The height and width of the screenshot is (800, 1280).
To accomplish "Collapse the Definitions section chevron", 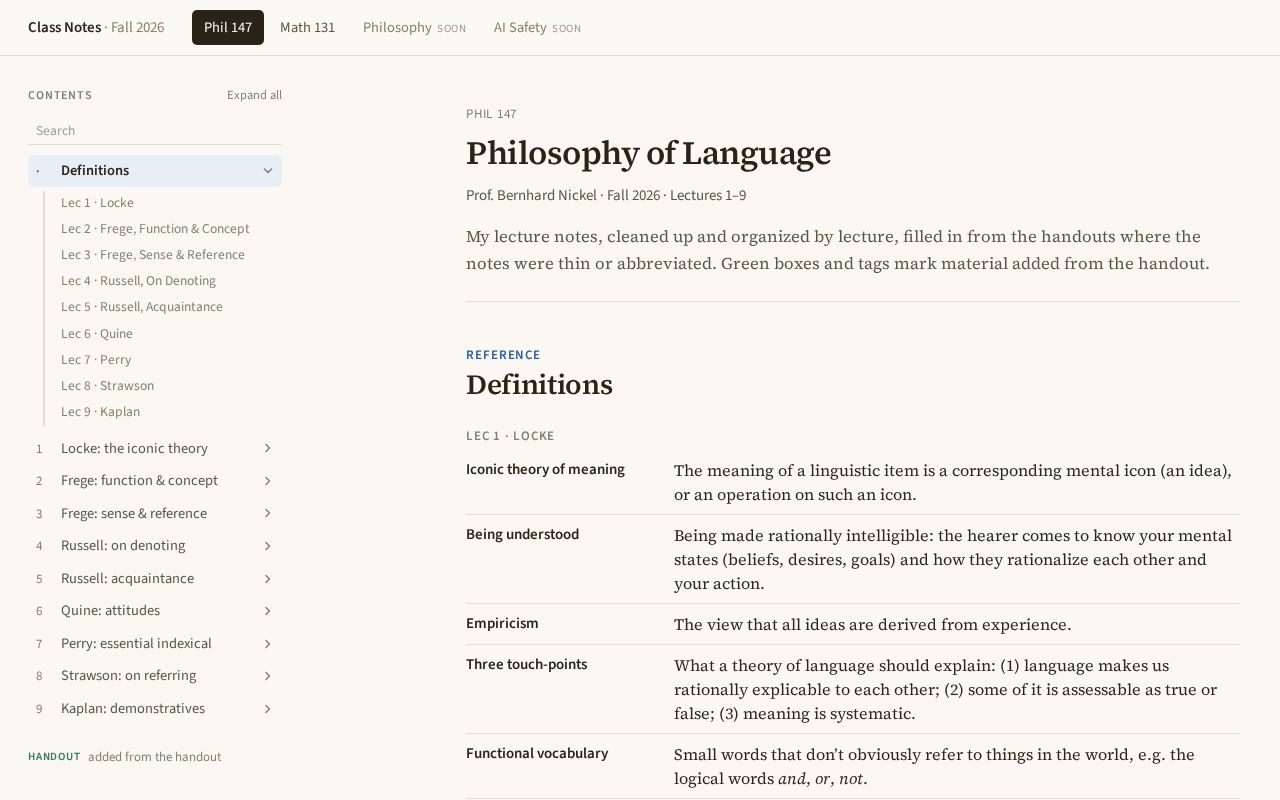I will click(268, 171).
